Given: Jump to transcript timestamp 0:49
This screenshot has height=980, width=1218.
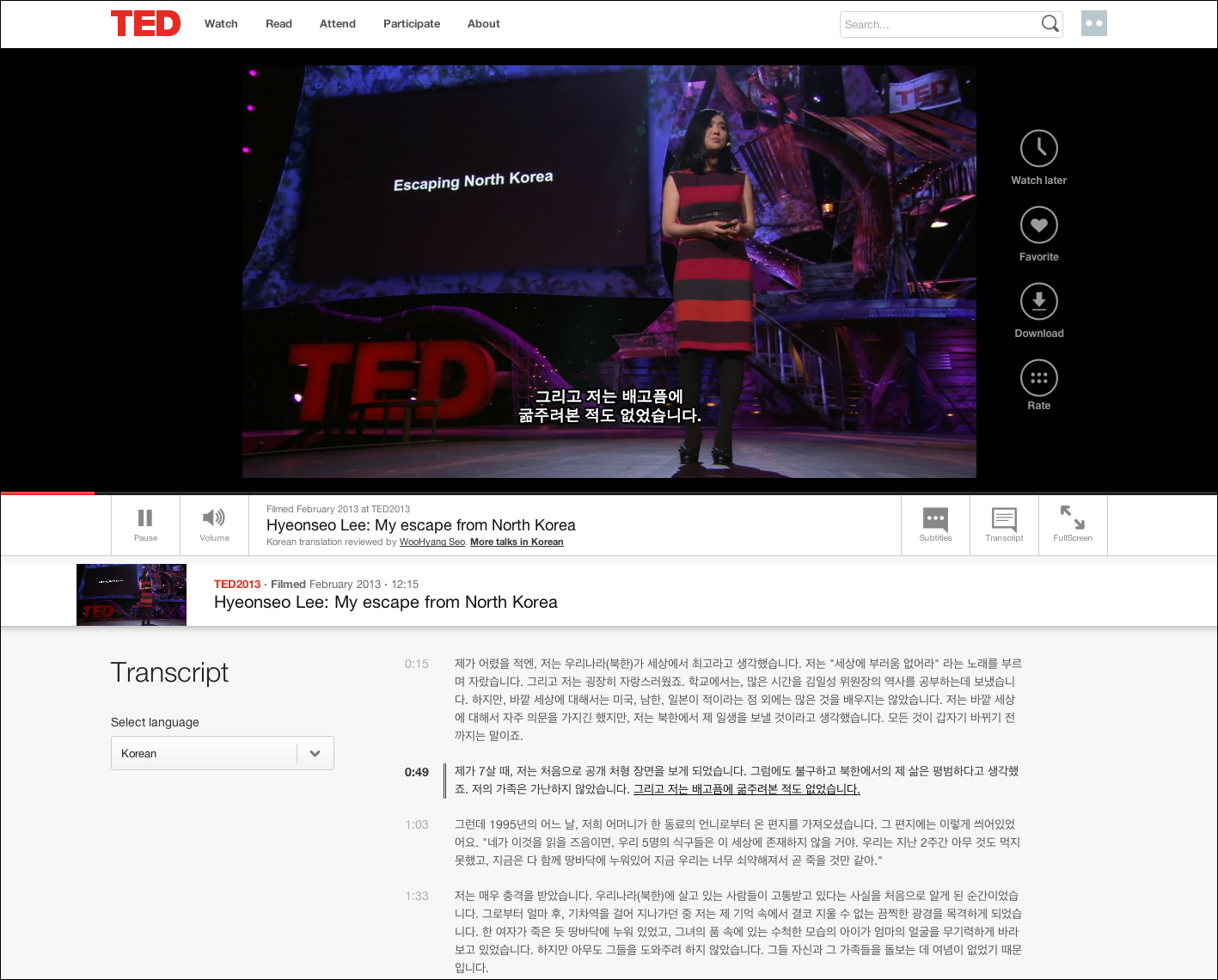Looking at the screenshot, I should tap(416, 772).
